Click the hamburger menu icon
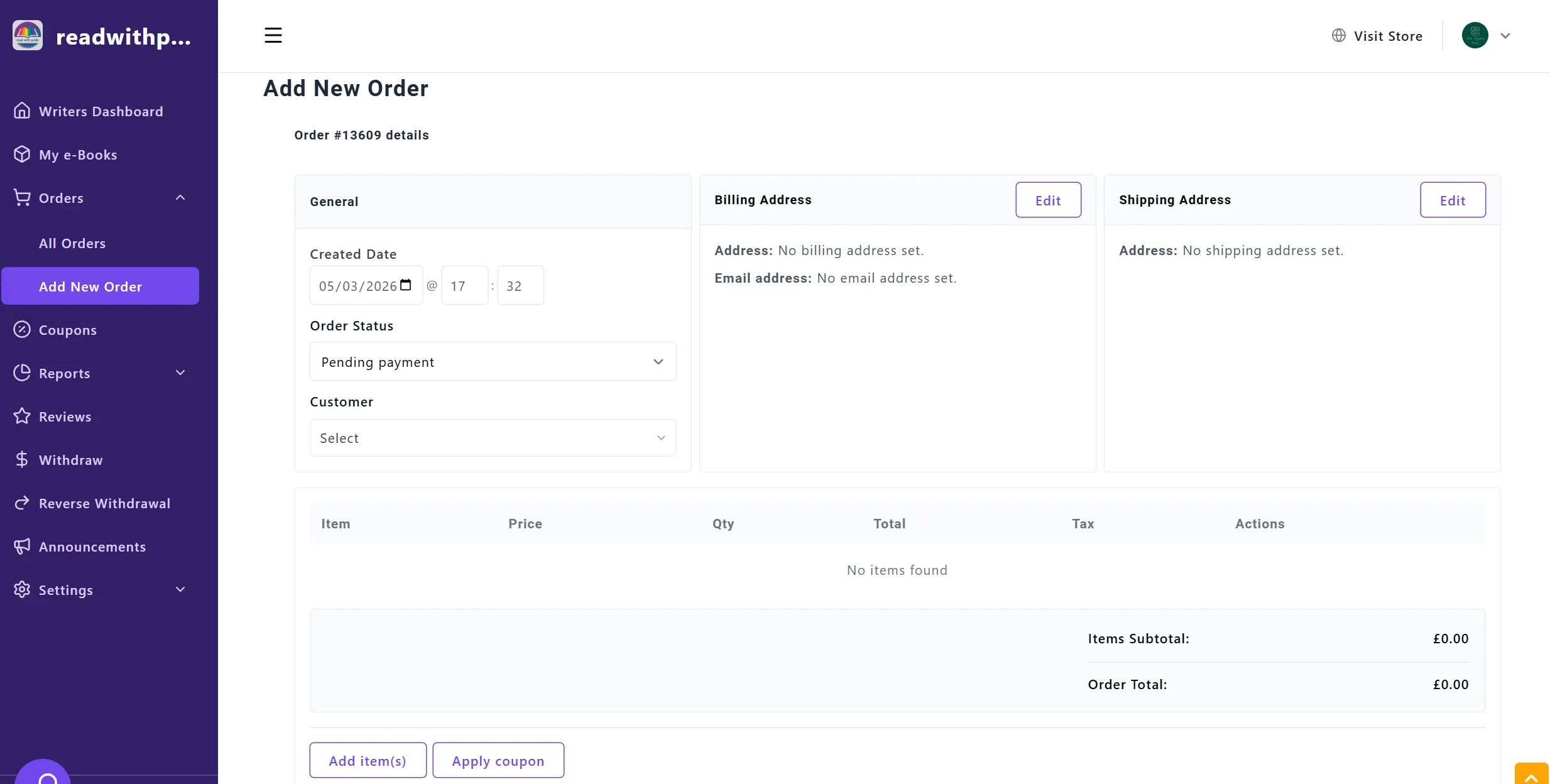Image resolution: width=1550 pixels, height=784 pixels. tap(273, 35)
